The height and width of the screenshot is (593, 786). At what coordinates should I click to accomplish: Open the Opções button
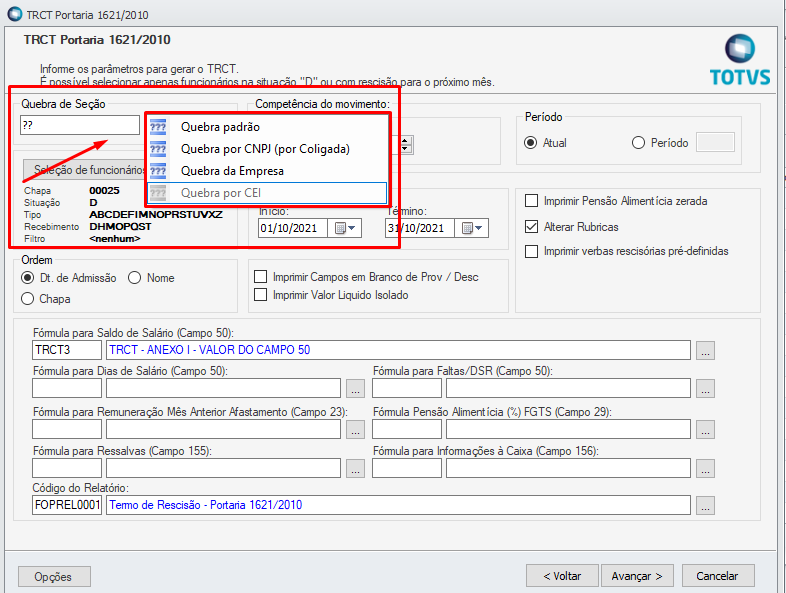point(54,576)
